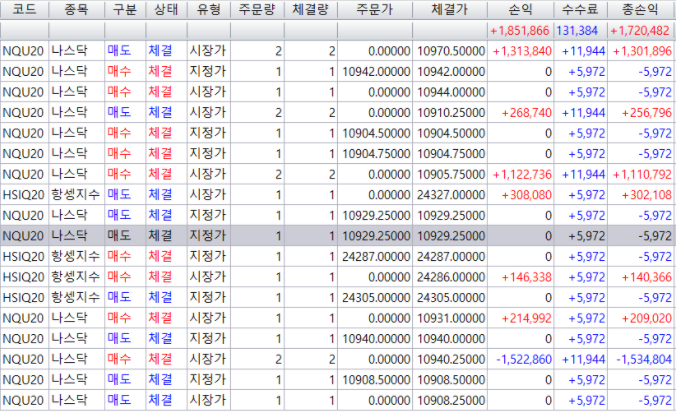Image resolution: width=676 pixels, height=412 pixels.
Task: Select fill price 10905.75000
Action: tap(451, 174)
